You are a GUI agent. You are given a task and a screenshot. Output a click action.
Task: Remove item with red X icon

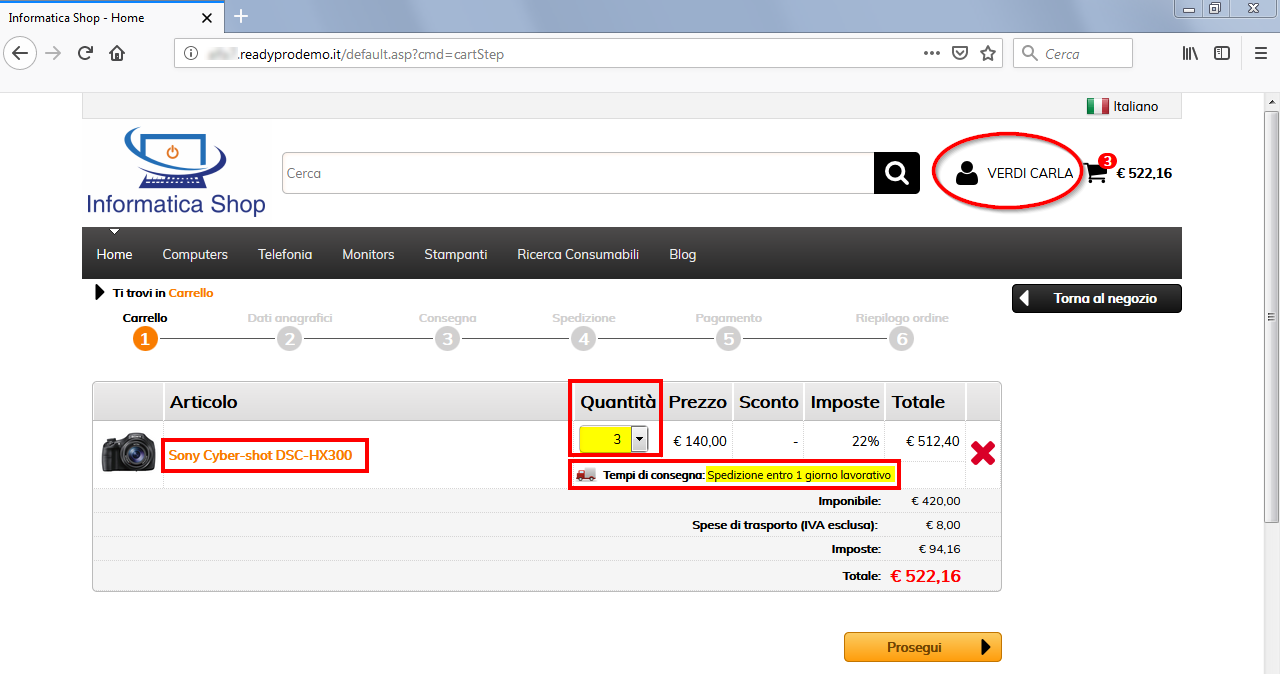tap(983, 453)
